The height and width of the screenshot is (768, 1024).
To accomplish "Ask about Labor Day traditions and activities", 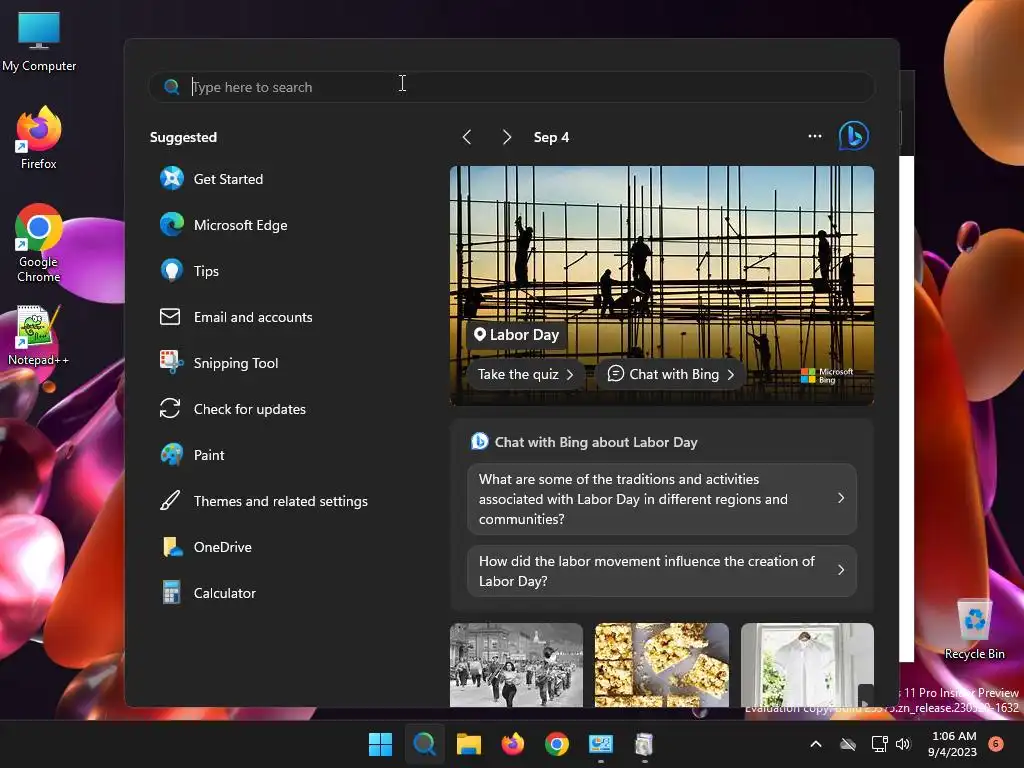I will [x=662, y=499].
